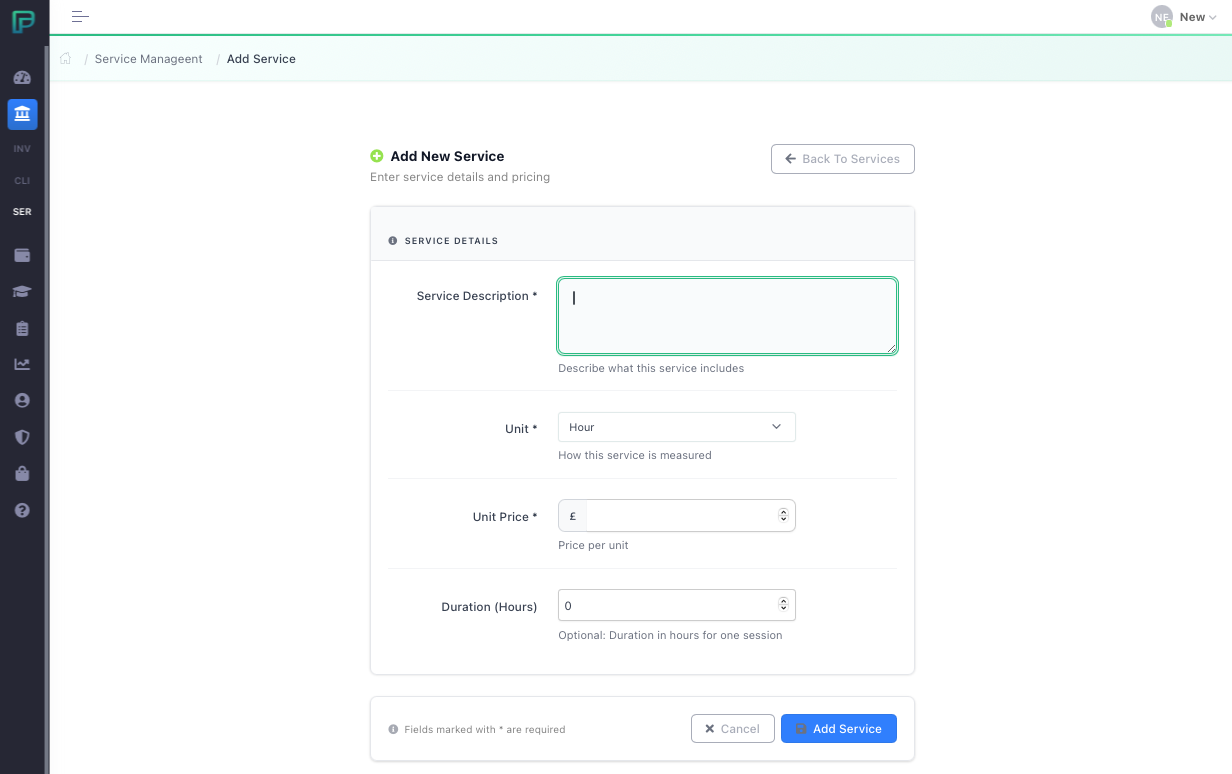Click the user profile circle sidebar icon
1232x774 pixels.
pyautogui.click(x=22, y=401)
